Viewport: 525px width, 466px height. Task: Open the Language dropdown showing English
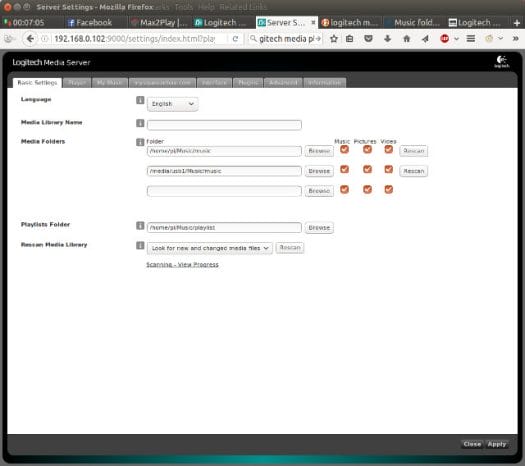pyautogui.click(x=172, y=104)
